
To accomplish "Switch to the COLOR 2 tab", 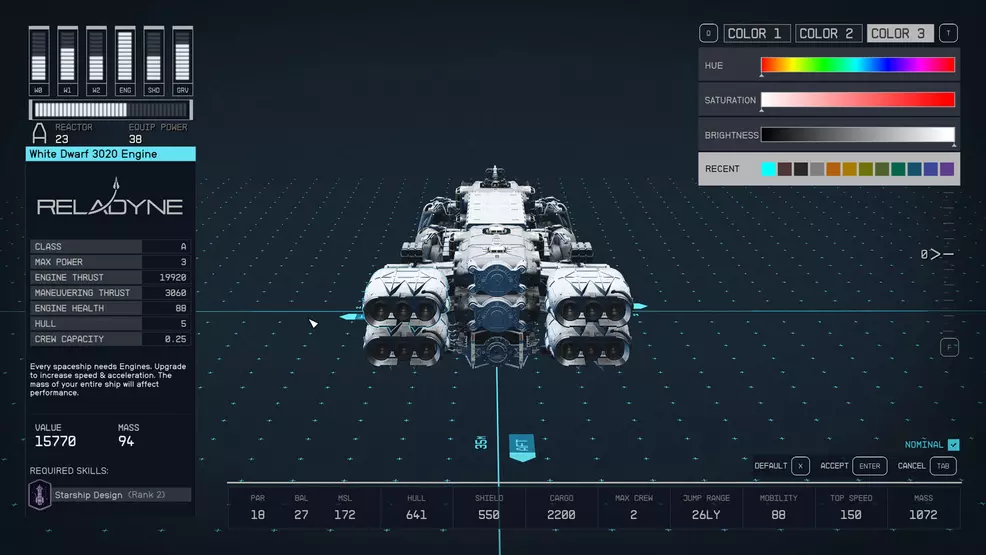I will 828,33.
